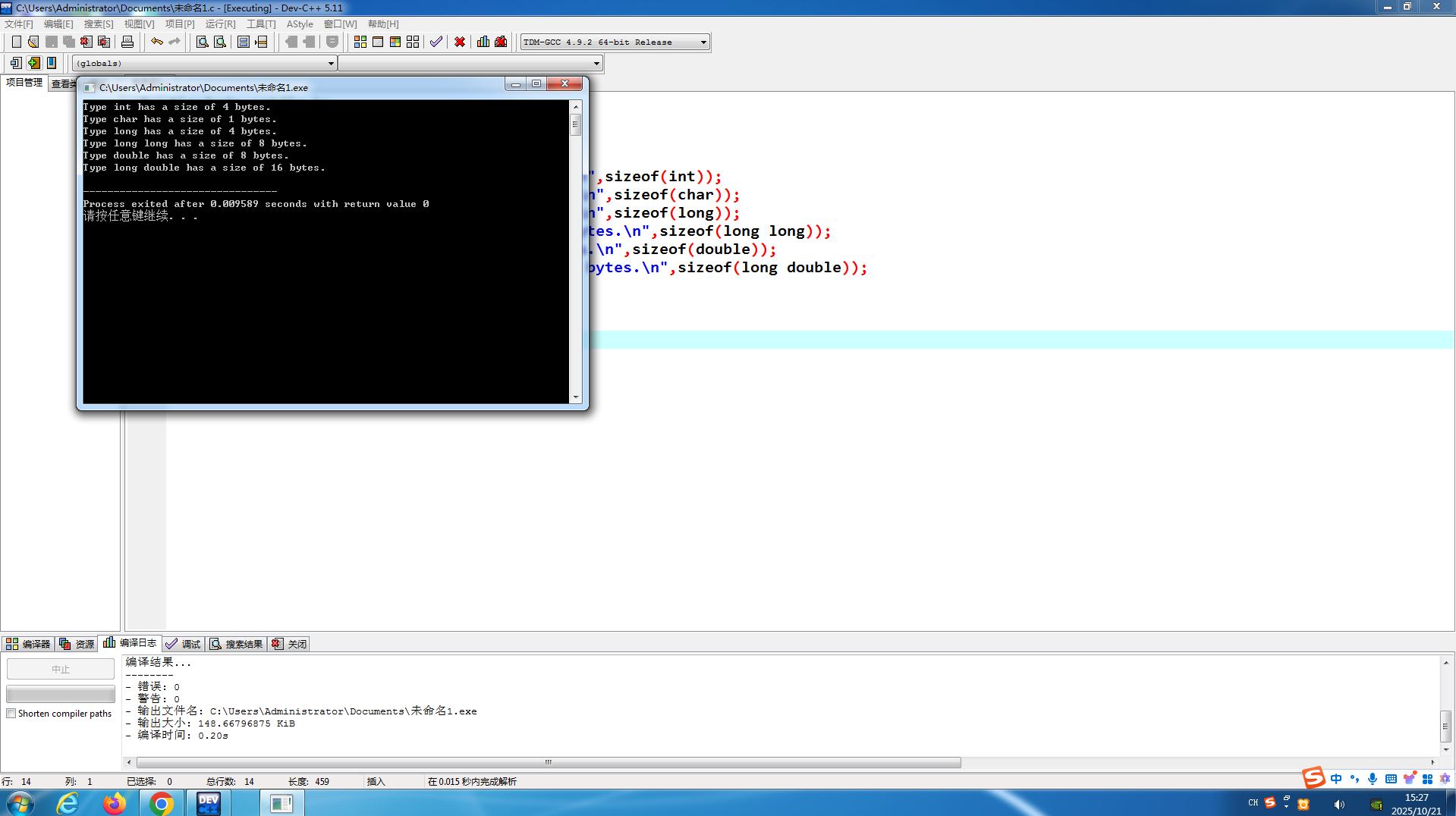Open the 编辑[E] menu
Viewport: 1456px width, 816px height.
[58, 24]
